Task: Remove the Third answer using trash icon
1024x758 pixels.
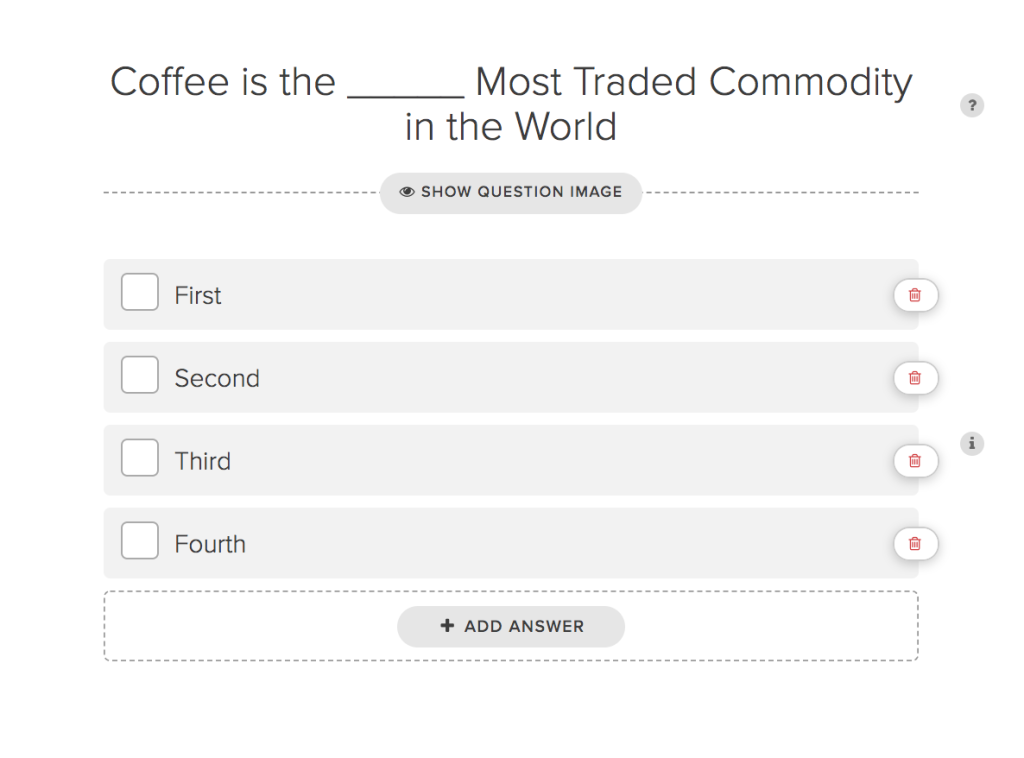Action: pyautogui.click(x=916, y=461)
